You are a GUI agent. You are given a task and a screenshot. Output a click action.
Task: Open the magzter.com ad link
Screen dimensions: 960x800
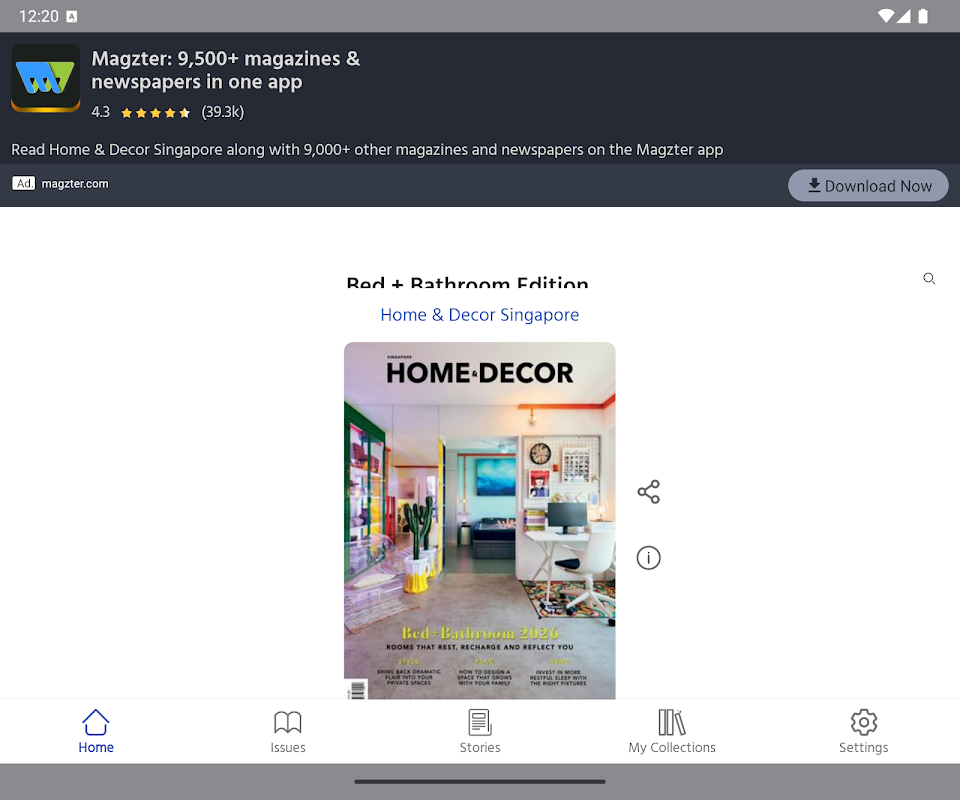[x=75, y=184]
